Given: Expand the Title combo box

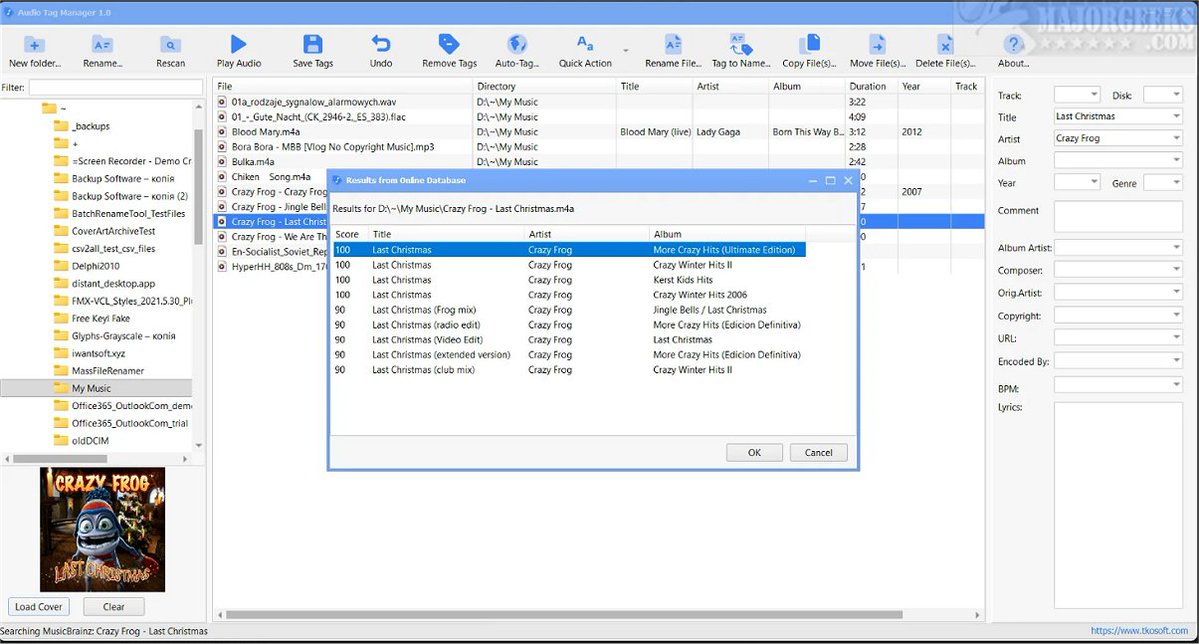Looking at the screenshot, I should click(x=1176, y=116).
